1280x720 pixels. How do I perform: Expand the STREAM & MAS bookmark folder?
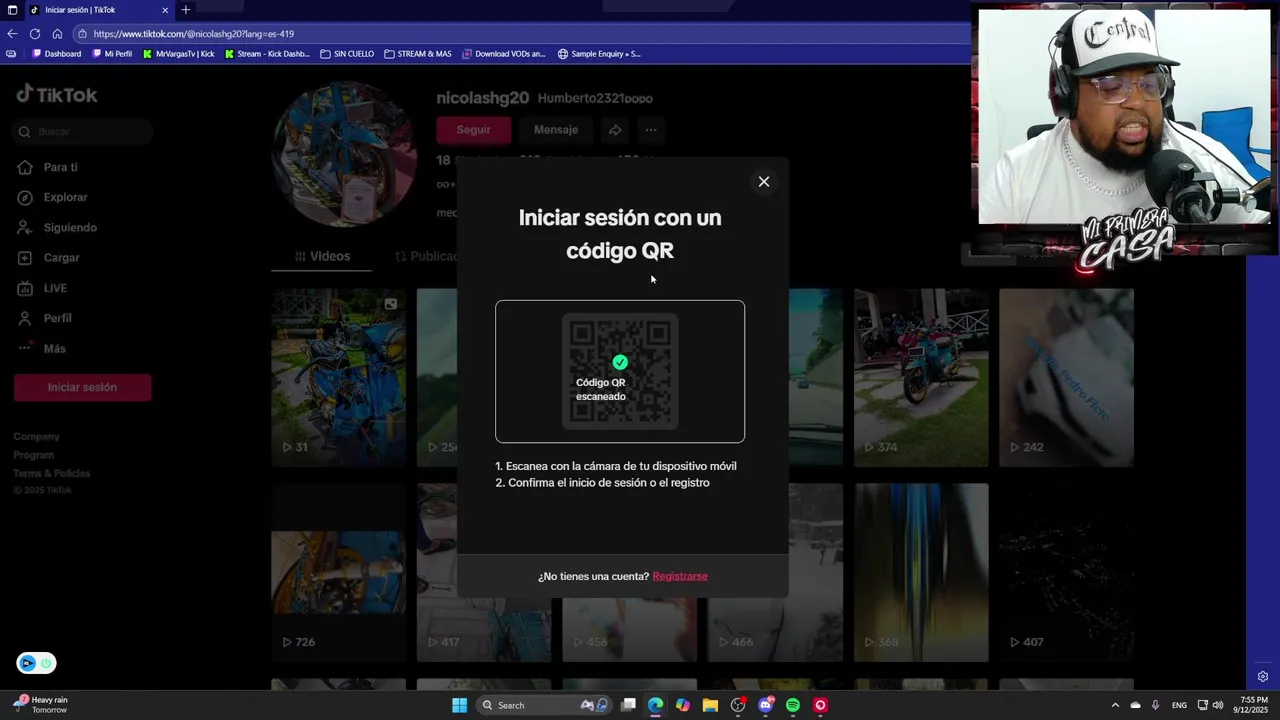coord(418,54)
